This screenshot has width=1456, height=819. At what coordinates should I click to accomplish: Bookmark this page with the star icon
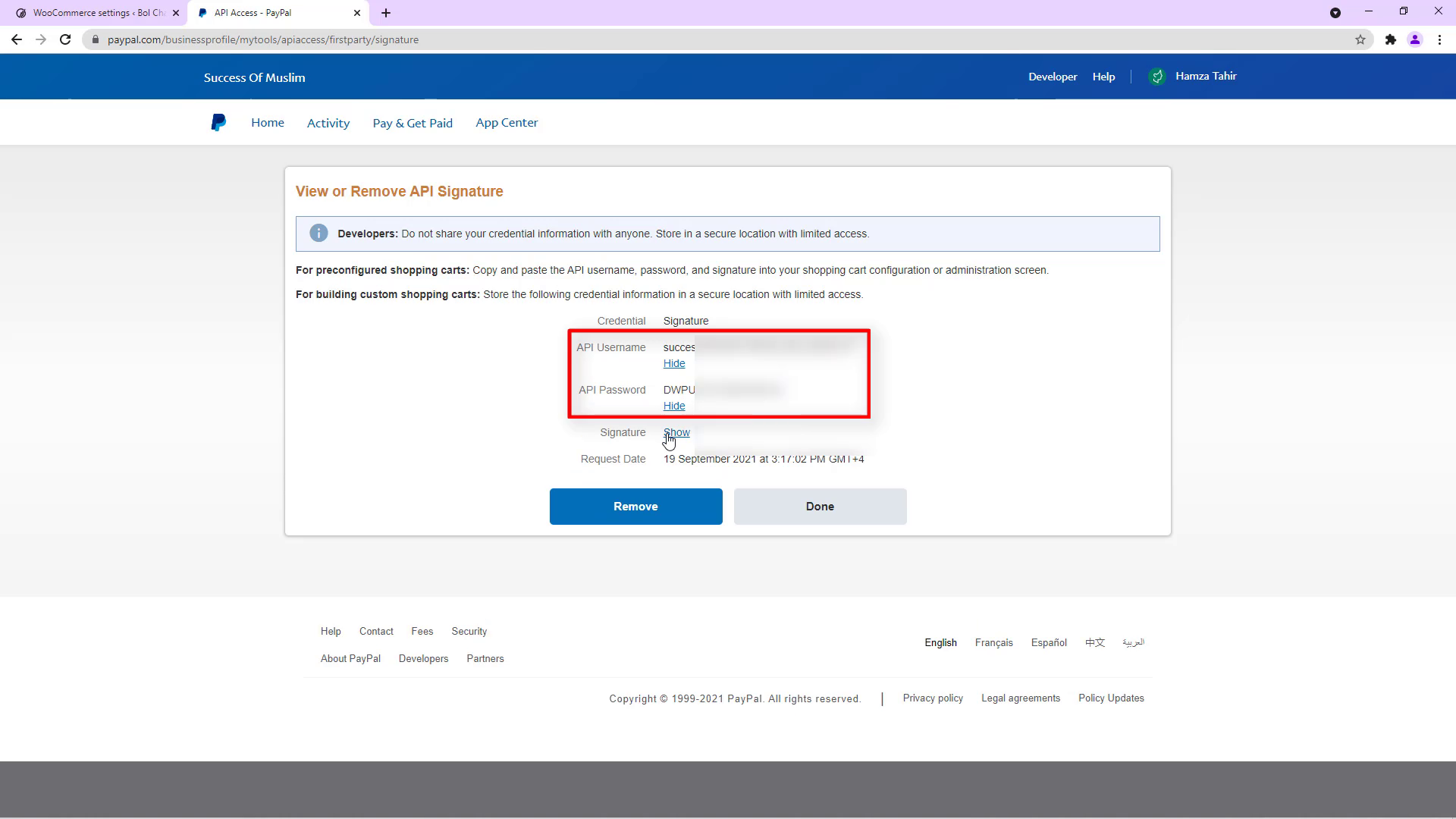click(1360, 39)
